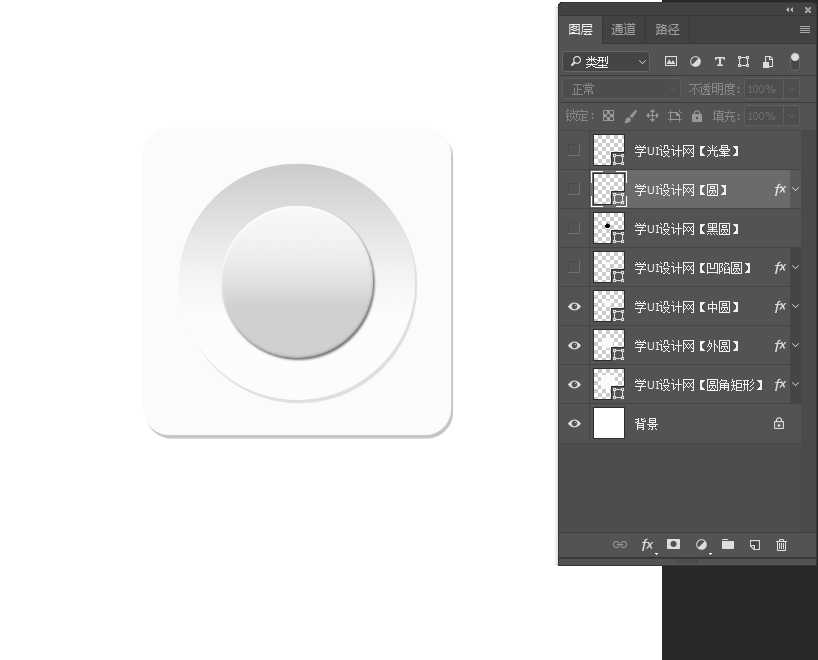Add a layer mask

pos(674,545)
